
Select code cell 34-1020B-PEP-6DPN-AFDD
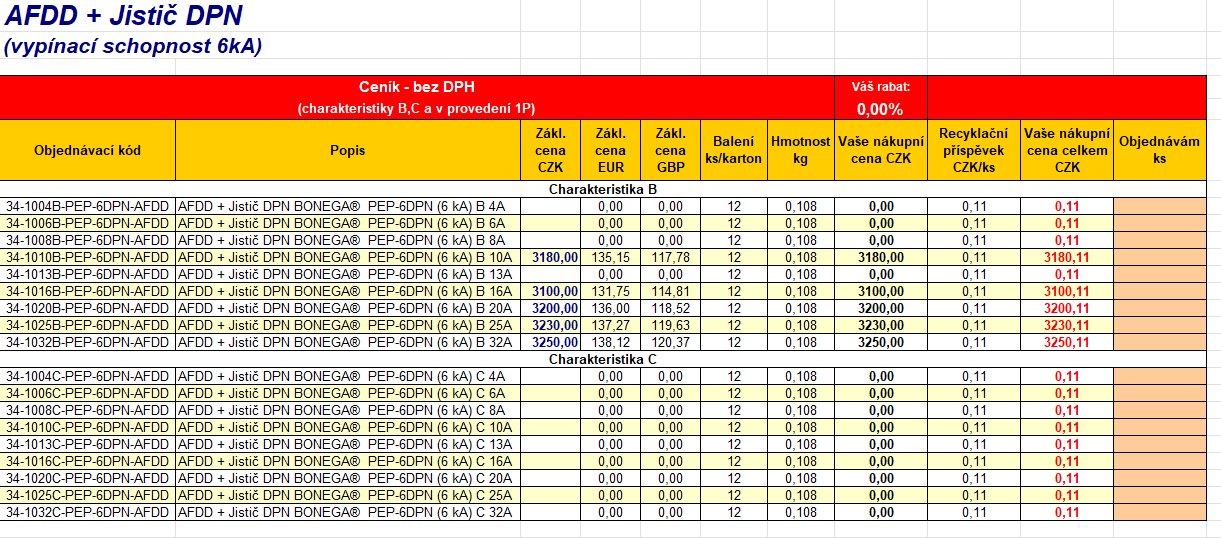point(88,308)
